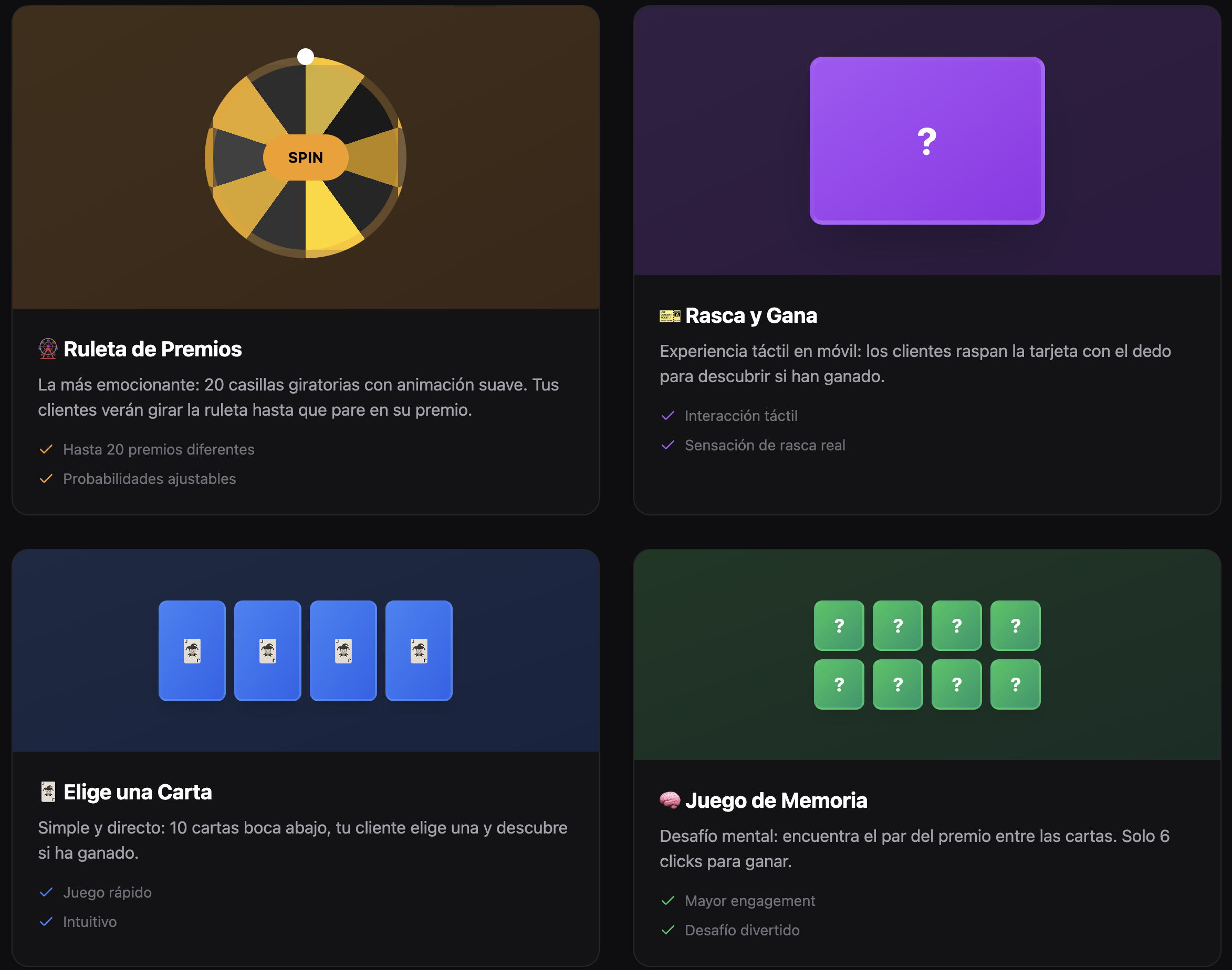Click the ticket icon beside Rasca y Gana
The image size is (1232, 970).
point(670,316)
